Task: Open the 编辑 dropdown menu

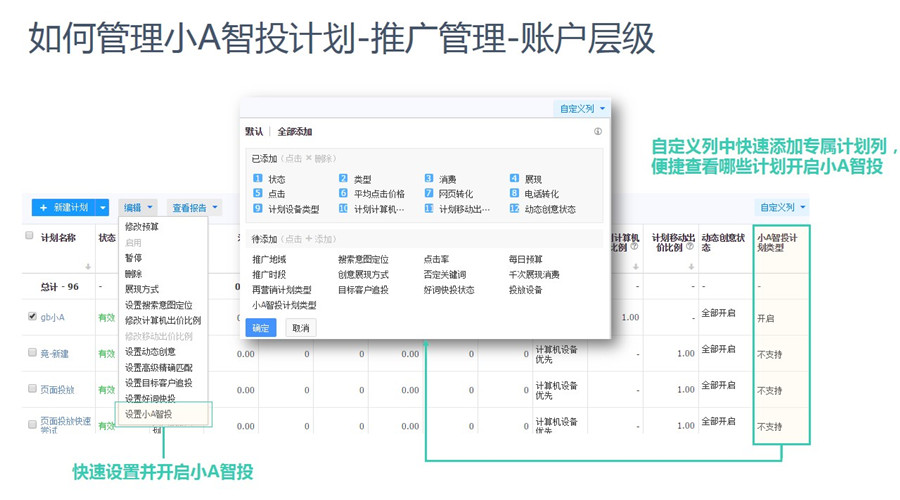Action: point(138,208)
